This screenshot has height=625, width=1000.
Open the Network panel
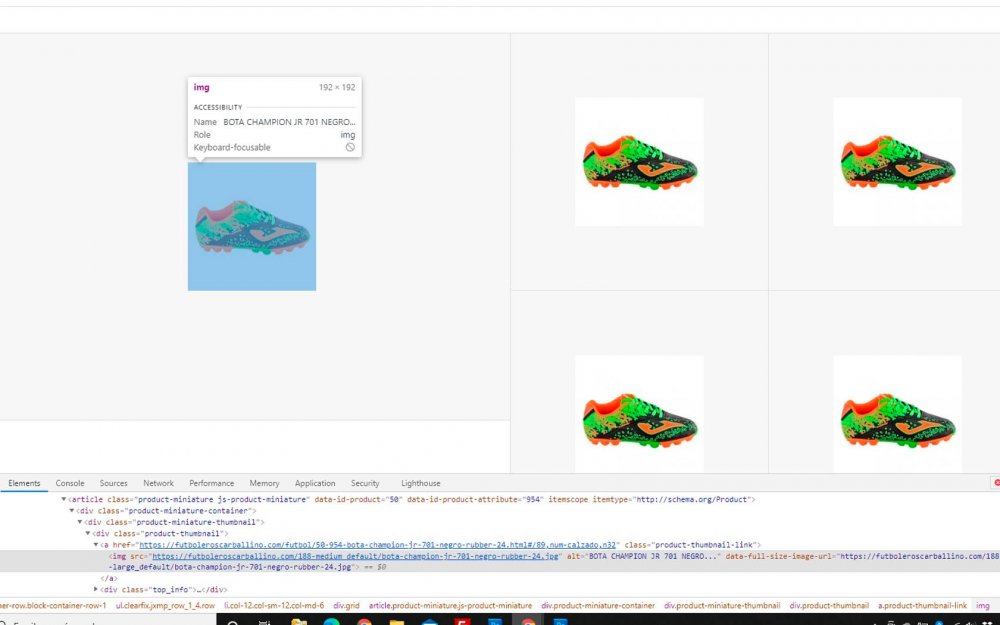(x=158, y=483)
